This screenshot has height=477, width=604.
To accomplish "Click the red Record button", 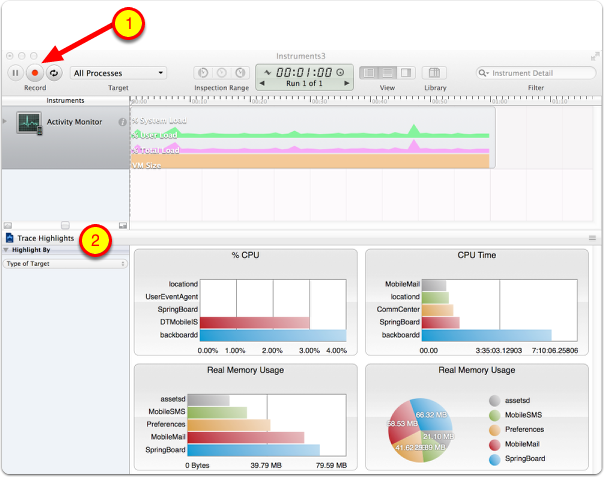I will pos(35,73).
